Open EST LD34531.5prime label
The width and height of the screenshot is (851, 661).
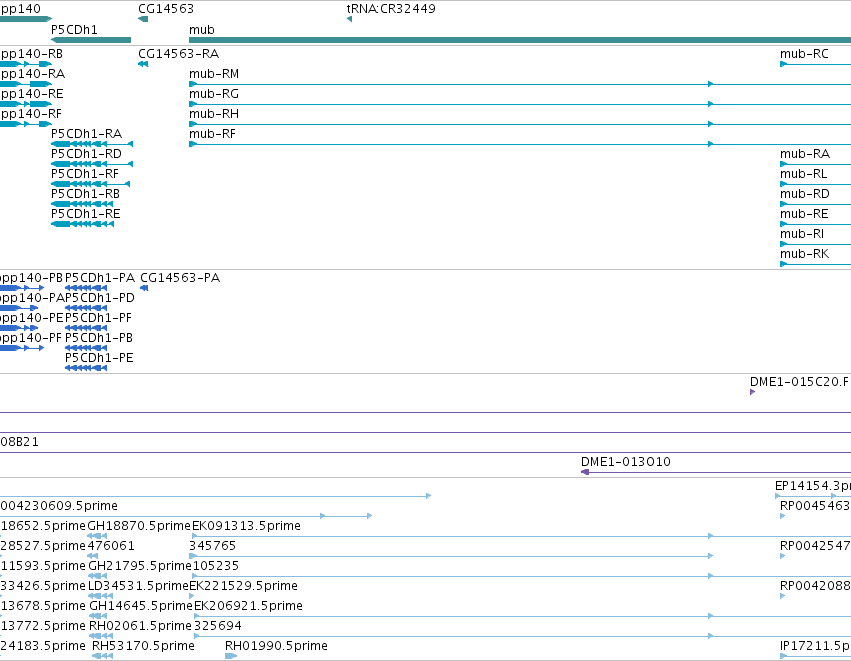point(138,586)
